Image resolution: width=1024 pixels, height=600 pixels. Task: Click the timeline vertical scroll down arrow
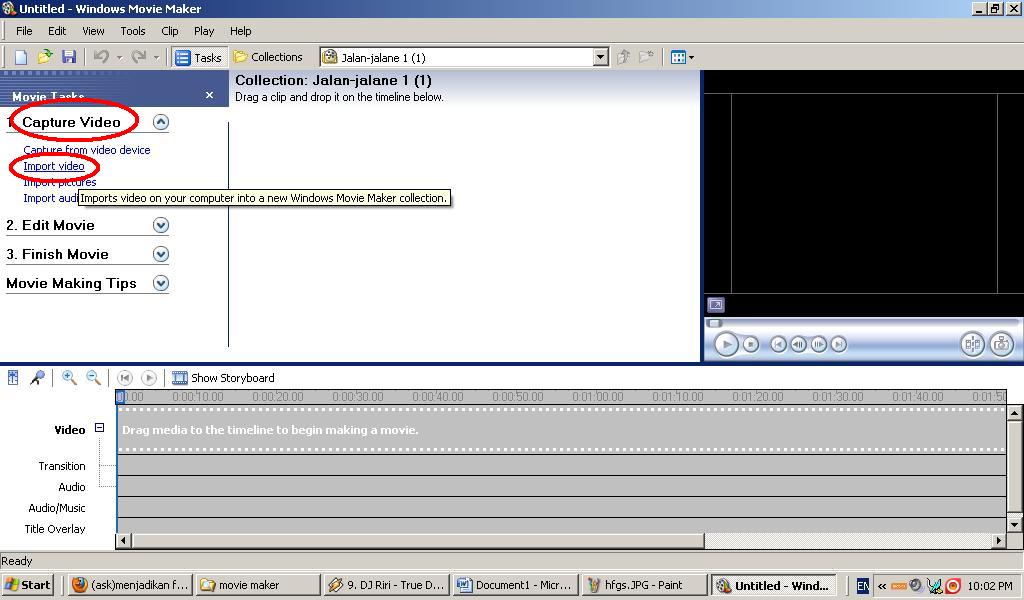1014,524
